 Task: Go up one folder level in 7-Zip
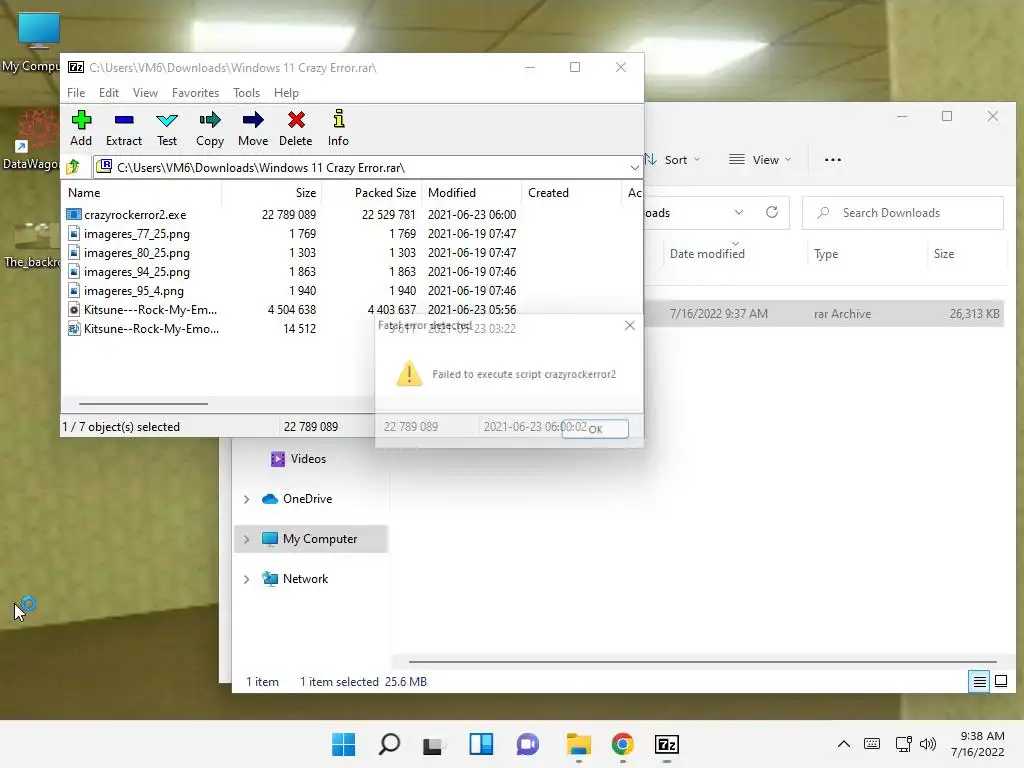click(x=73, y=167)
